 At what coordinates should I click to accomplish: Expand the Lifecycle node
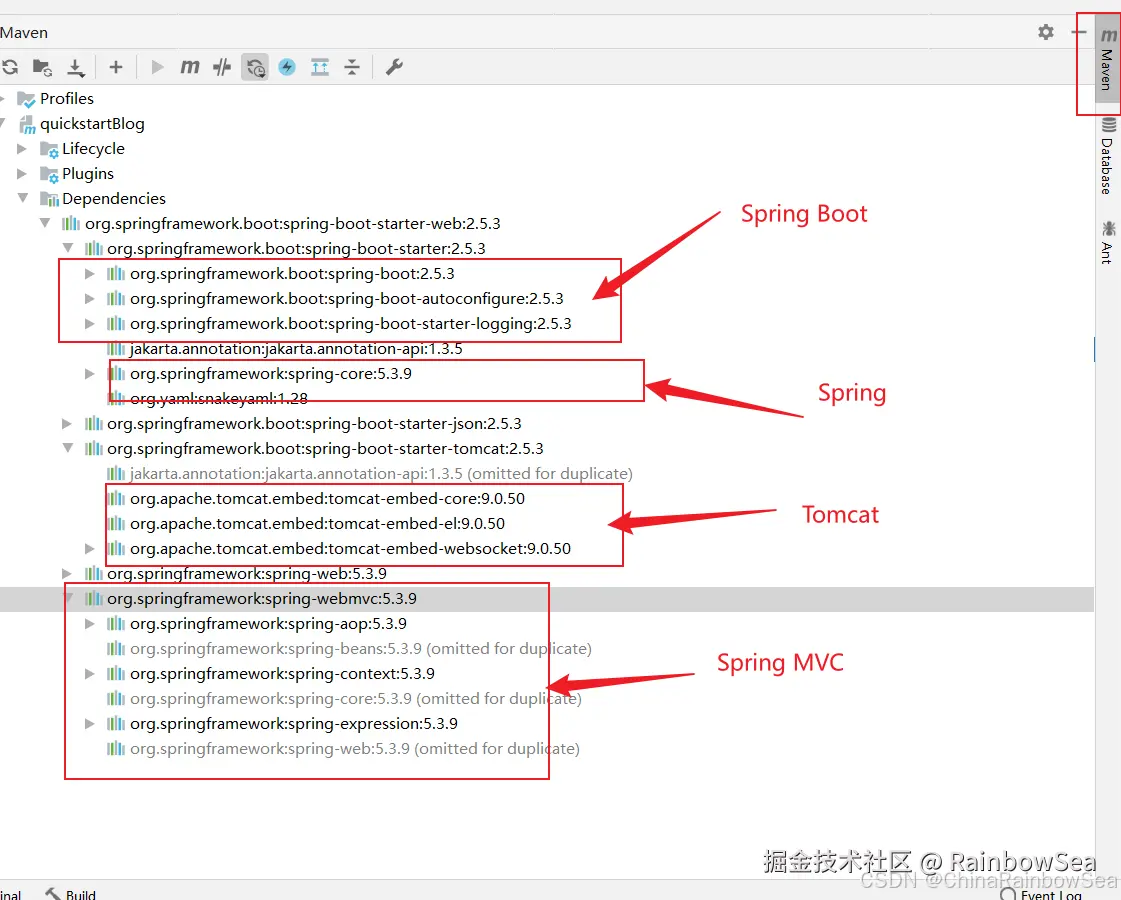point(22,149)
